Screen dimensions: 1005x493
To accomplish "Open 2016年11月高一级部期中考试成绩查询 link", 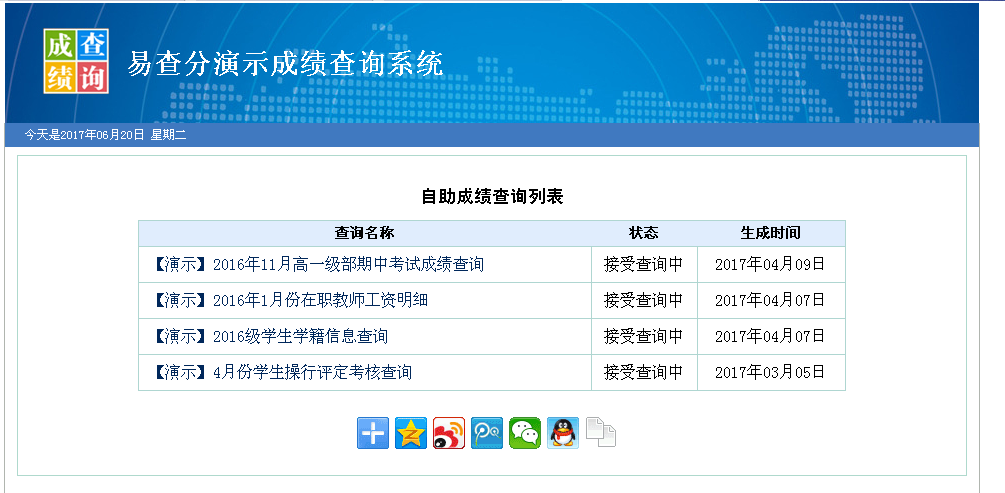I will tap(319, 264).
